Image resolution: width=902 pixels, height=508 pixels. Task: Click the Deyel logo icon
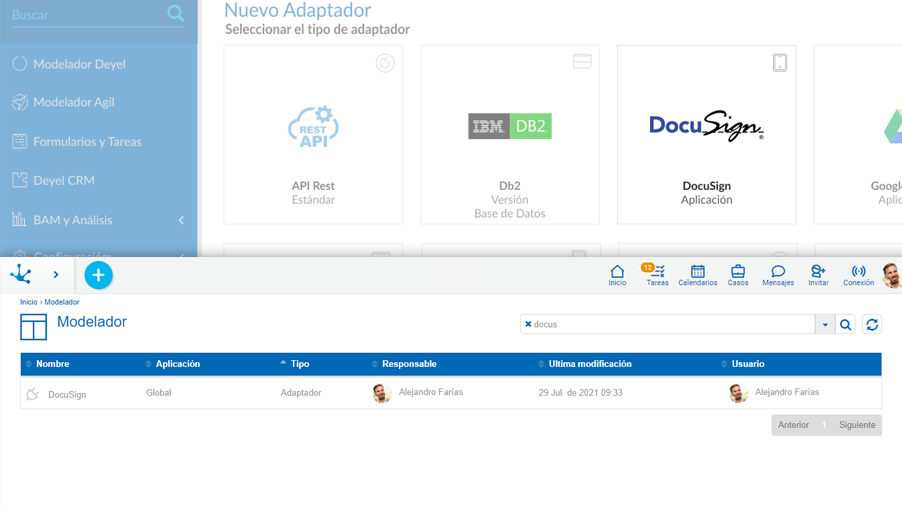point(21,274)
